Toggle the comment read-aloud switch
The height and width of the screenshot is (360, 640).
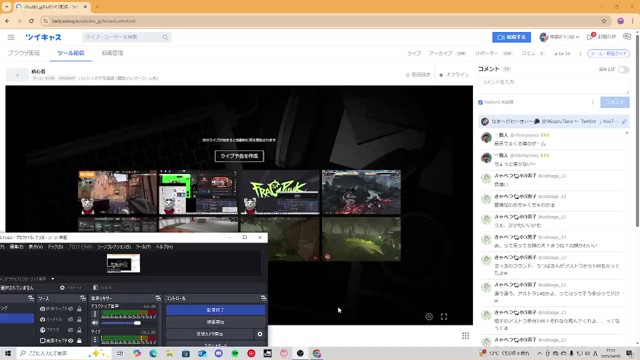tap(623, 69)
